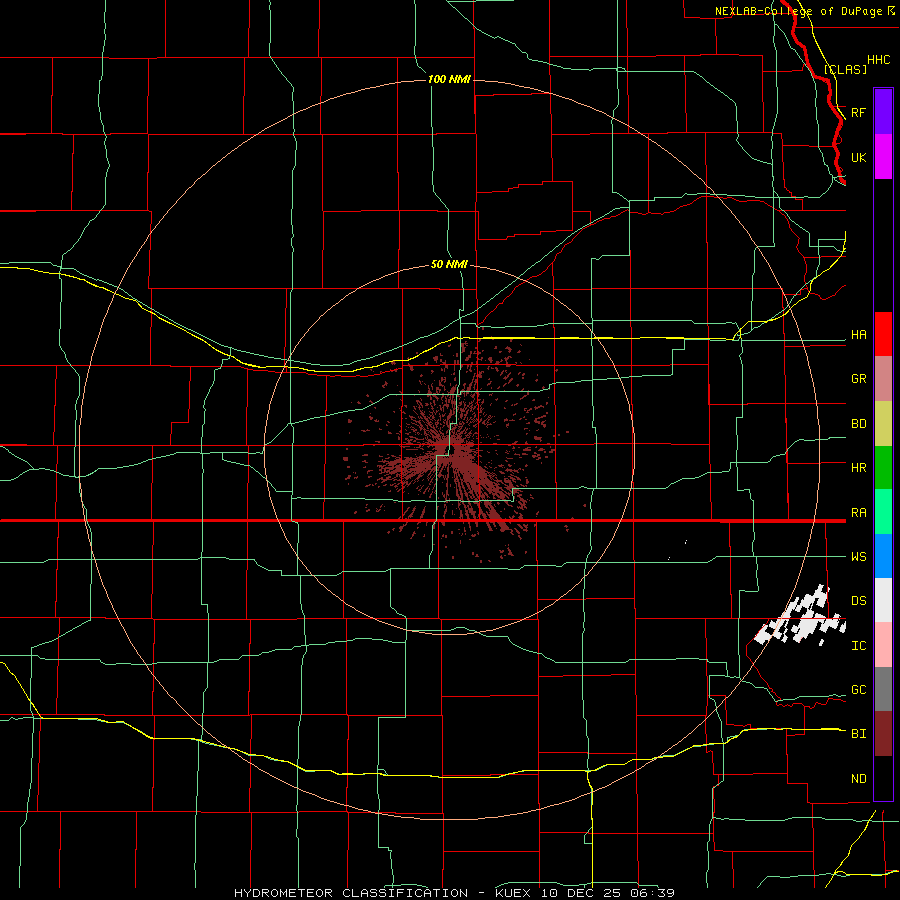Screen dimensions: 900x900
Task: Click the green HR legend swatch
Action: pyautogui.click(x=883, y=468)
